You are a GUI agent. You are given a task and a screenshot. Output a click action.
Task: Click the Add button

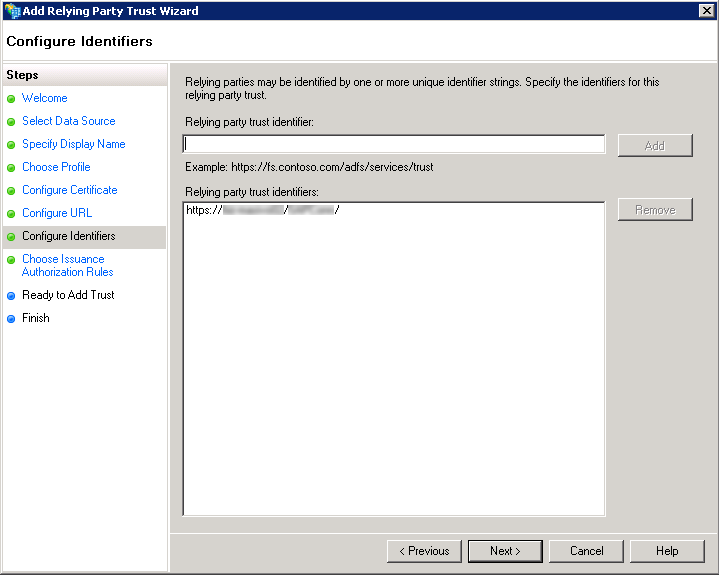pos(655,146)
